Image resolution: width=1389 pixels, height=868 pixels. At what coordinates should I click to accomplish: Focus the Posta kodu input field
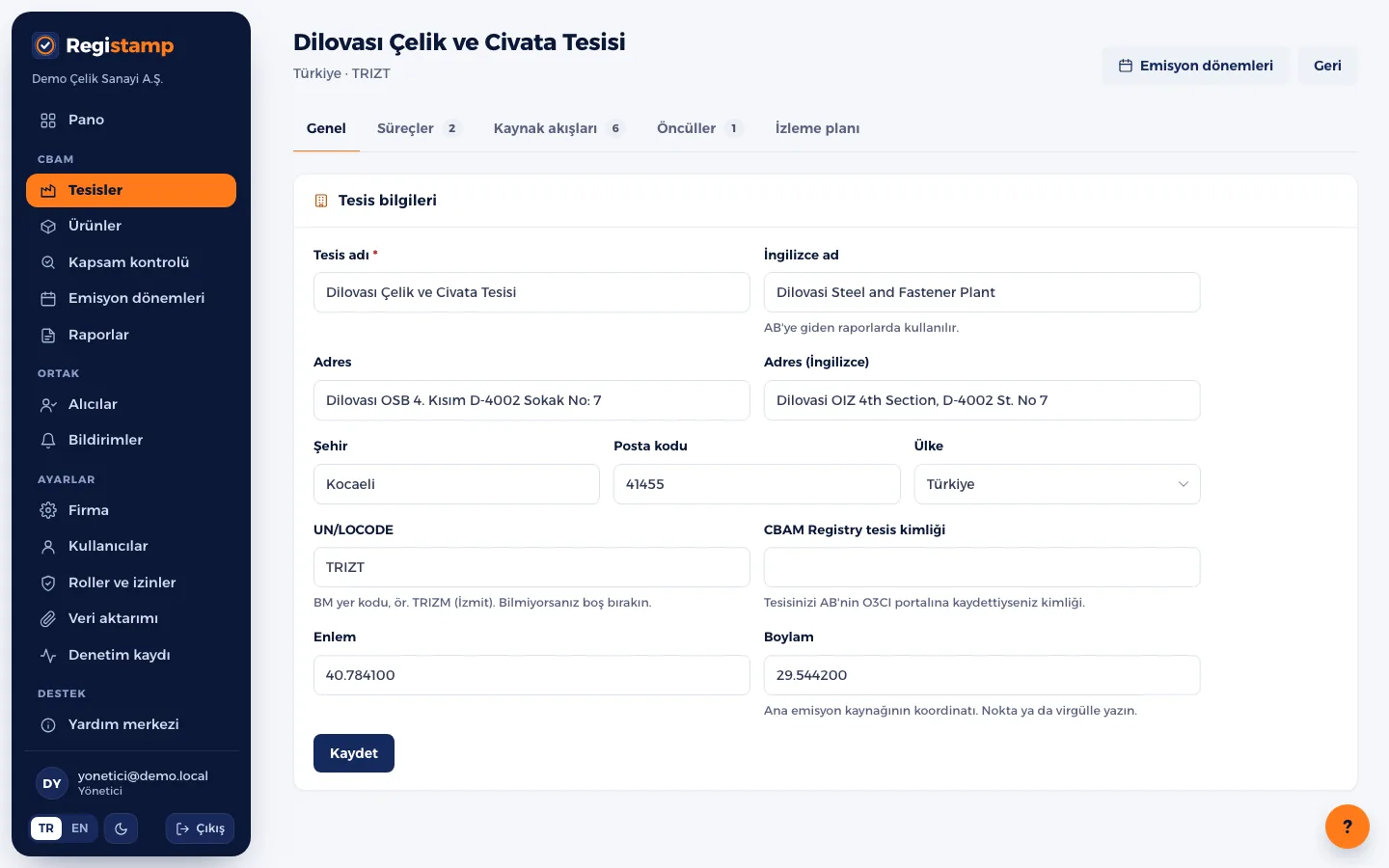757,484
